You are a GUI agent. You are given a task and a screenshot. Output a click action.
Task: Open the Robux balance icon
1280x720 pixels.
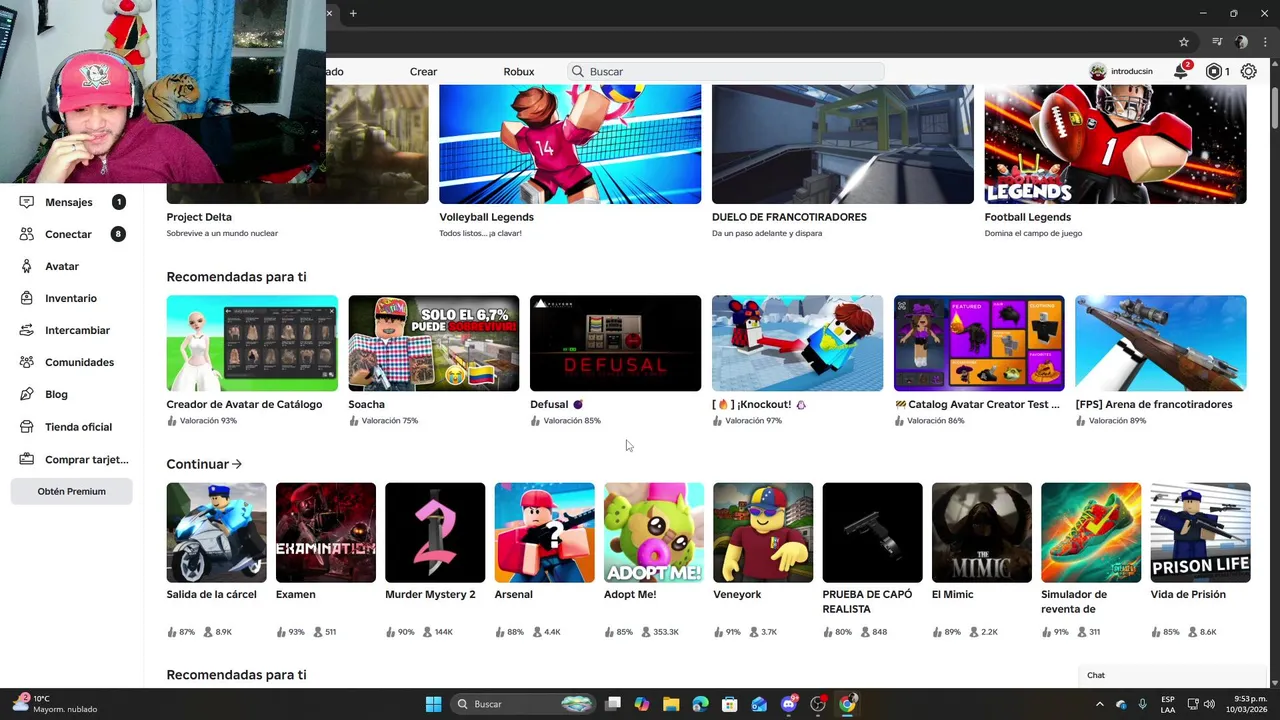[x=1214, y=72]
